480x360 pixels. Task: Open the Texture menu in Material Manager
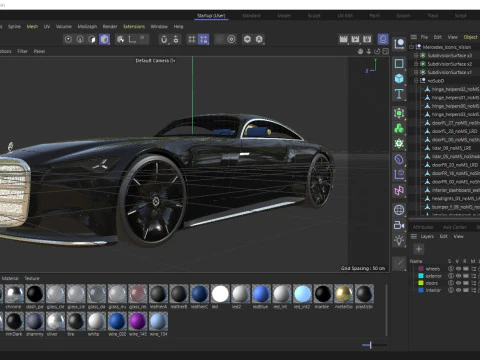[x=32, y=278]
